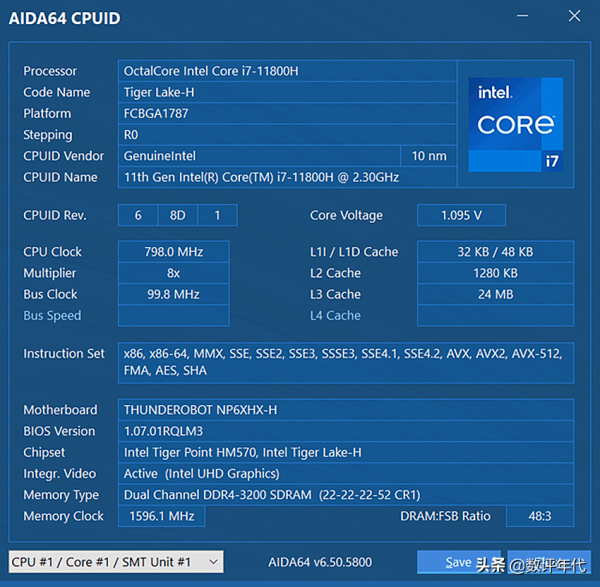Select the CPUID Name 11th Gen Intel text
This screenshot has height=587, width=600.
point(287,177)
